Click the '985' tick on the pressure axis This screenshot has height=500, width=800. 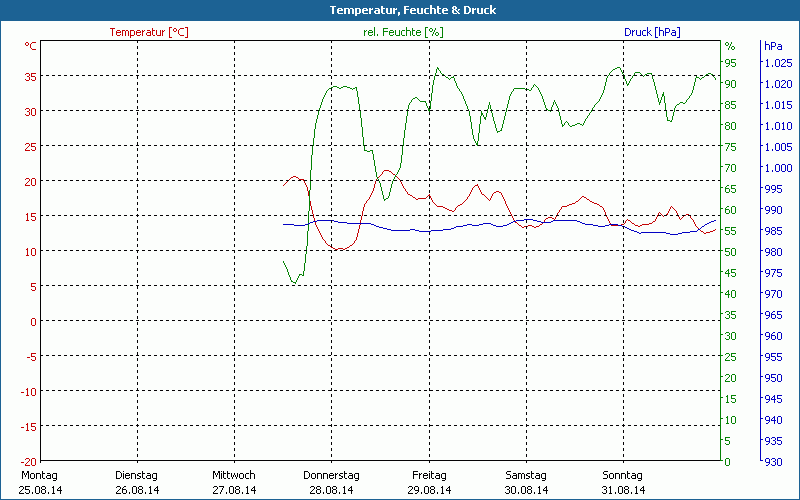tap(773, 231)
